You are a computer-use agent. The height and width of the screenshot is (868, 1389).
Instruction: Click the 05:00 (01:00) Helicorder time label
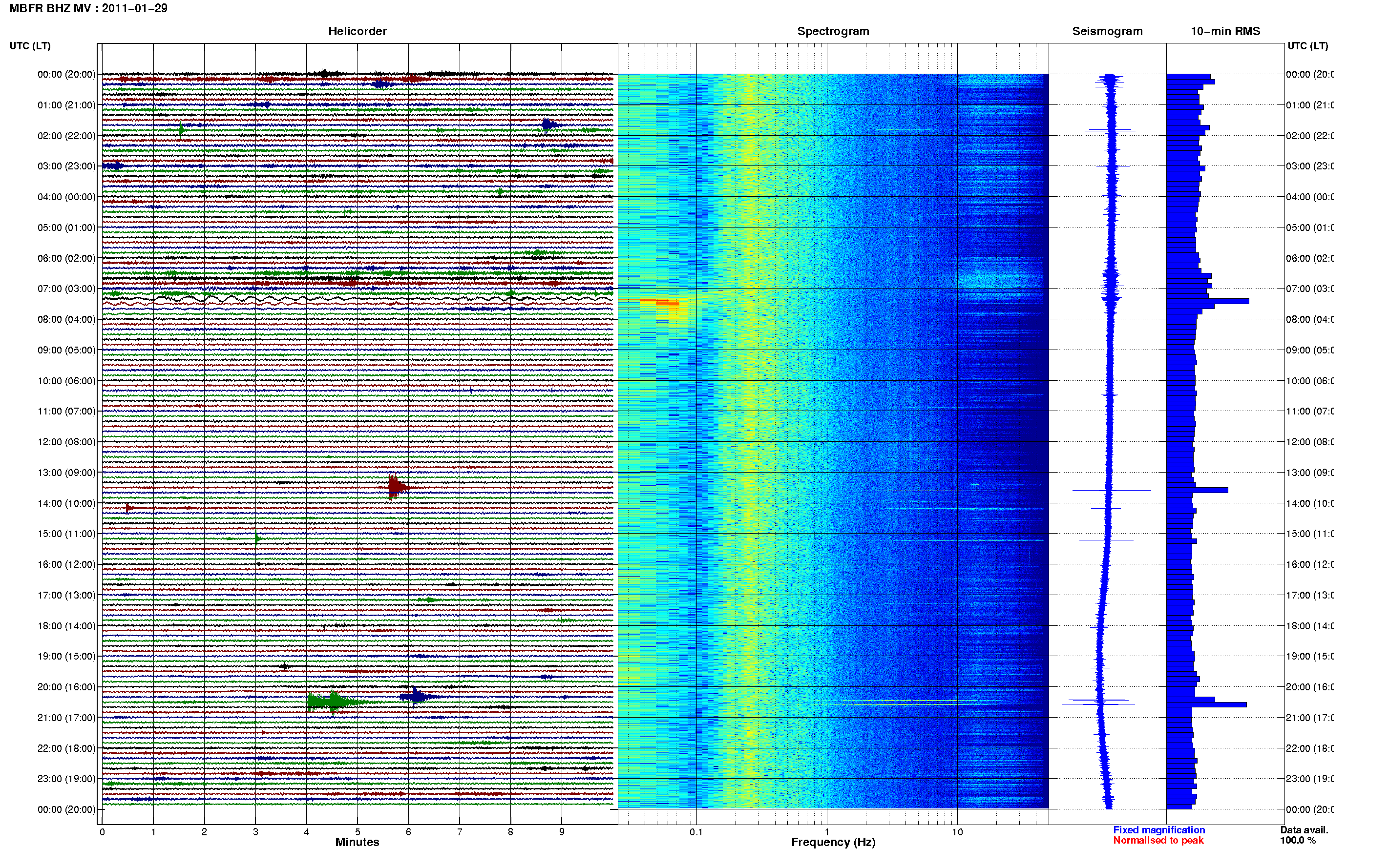click(66, 227)
